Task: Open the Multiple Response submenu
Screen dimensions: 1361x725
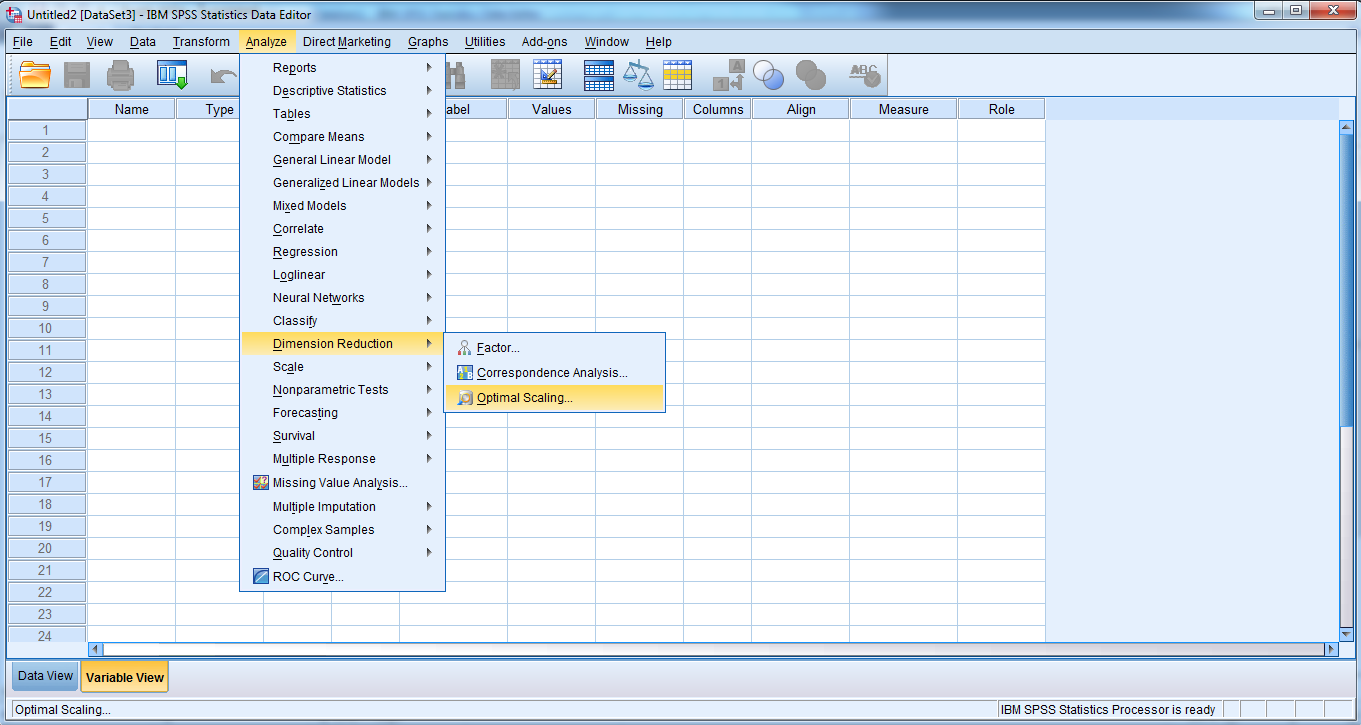Action: pyautogui.click(x=342, y=459)
